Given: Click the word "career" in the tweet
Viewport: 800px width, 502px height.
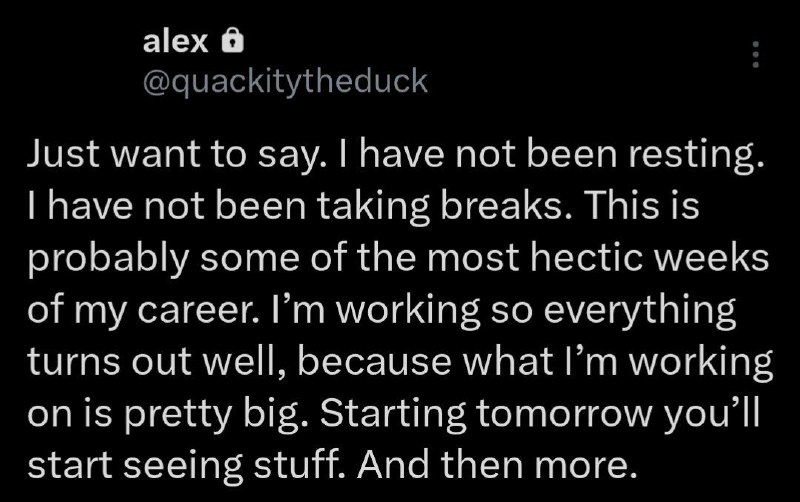Looking at the screenshot, I should tap(194, 310).
